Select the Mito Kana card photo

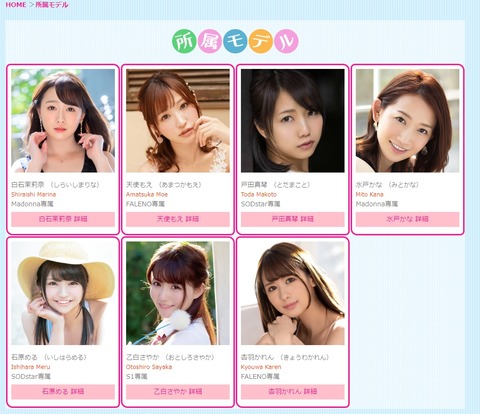tap(407, 121)
